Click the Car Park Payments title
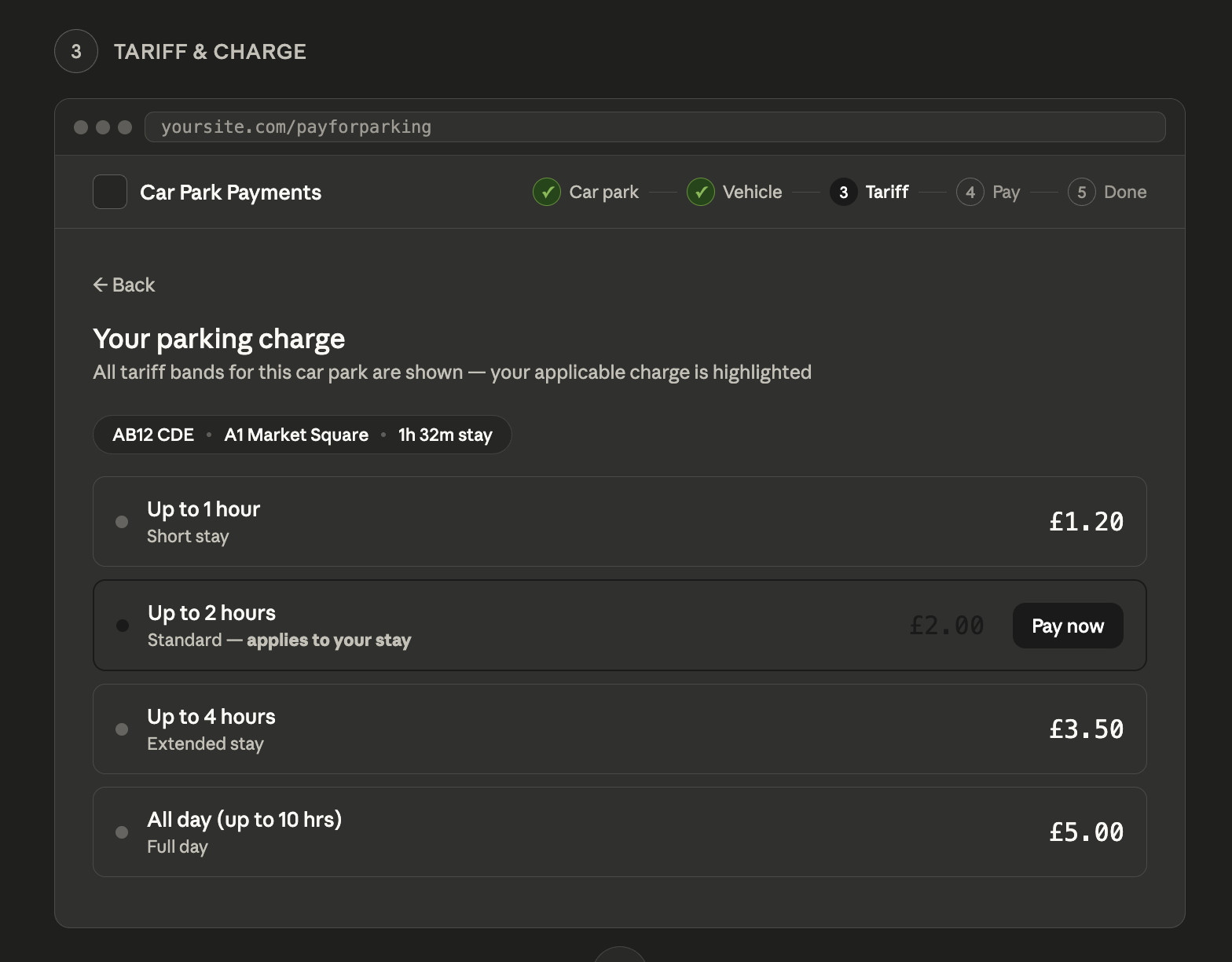Image resolution: width=1232 pixels, height=962 pixels. click(230, 192)
